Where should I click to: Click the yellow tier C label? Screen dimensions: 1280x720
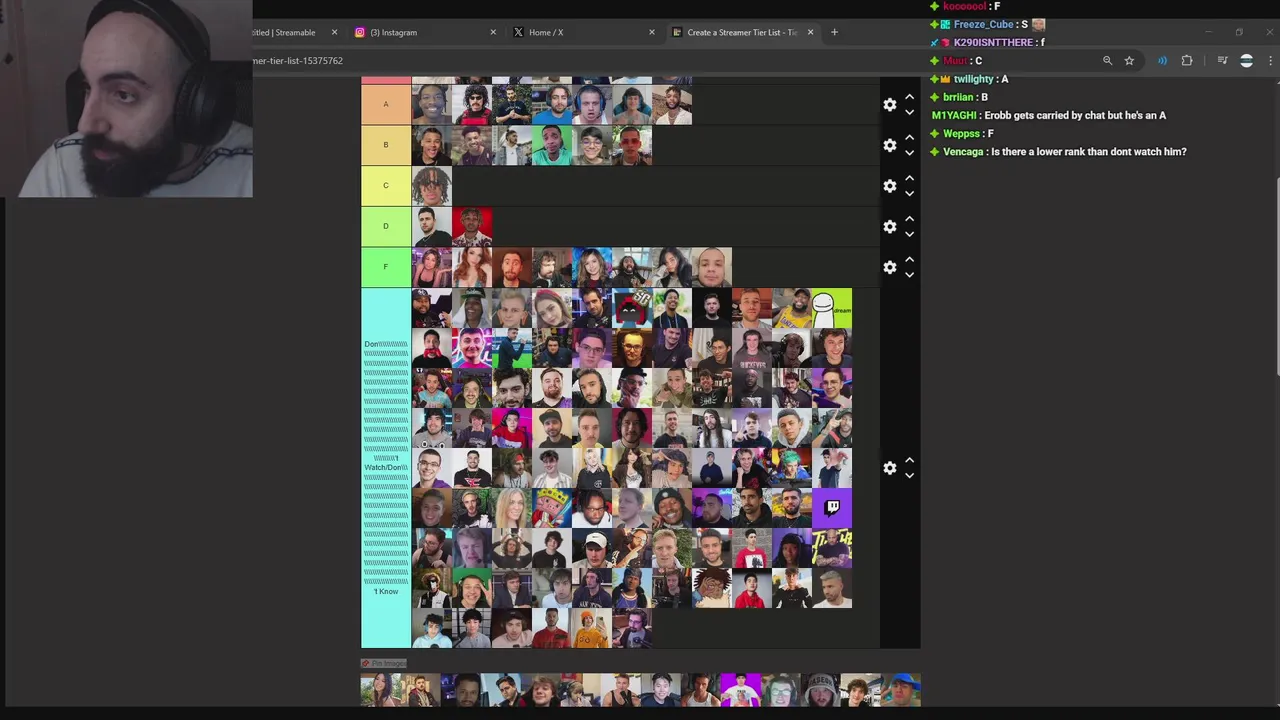[386, 186]
